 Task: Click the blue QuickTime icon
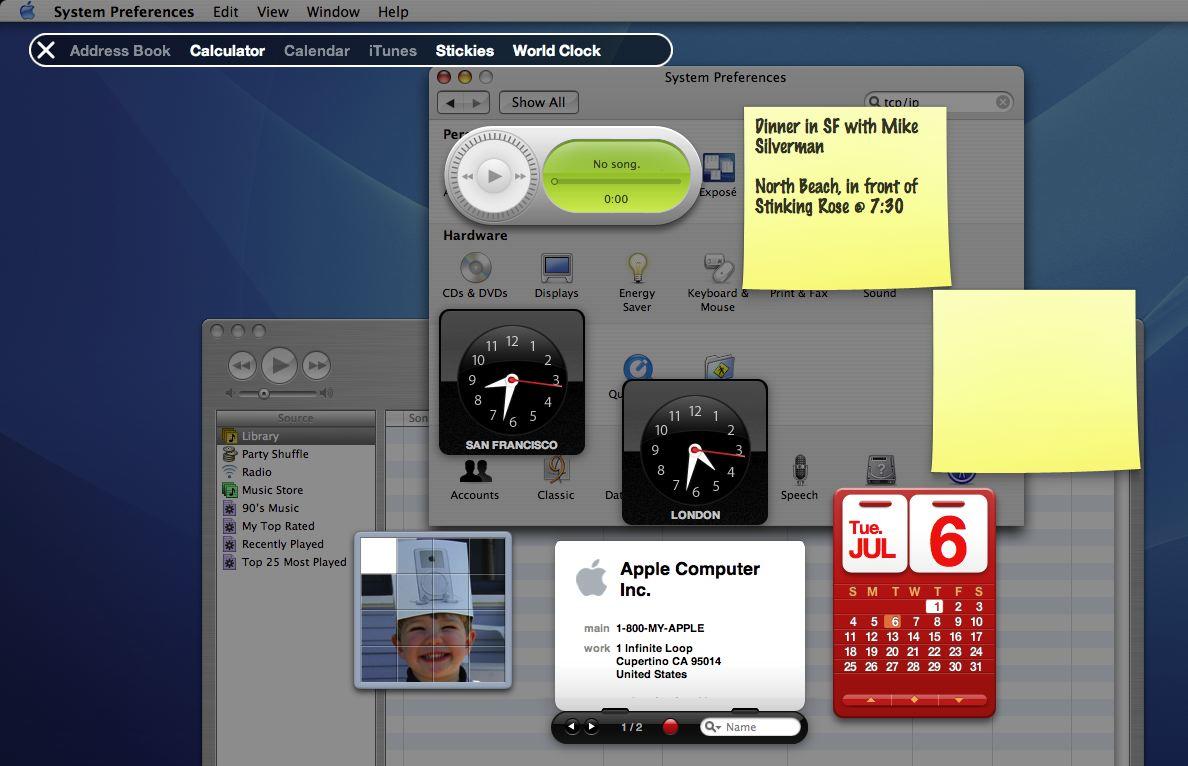click(638, 367)
